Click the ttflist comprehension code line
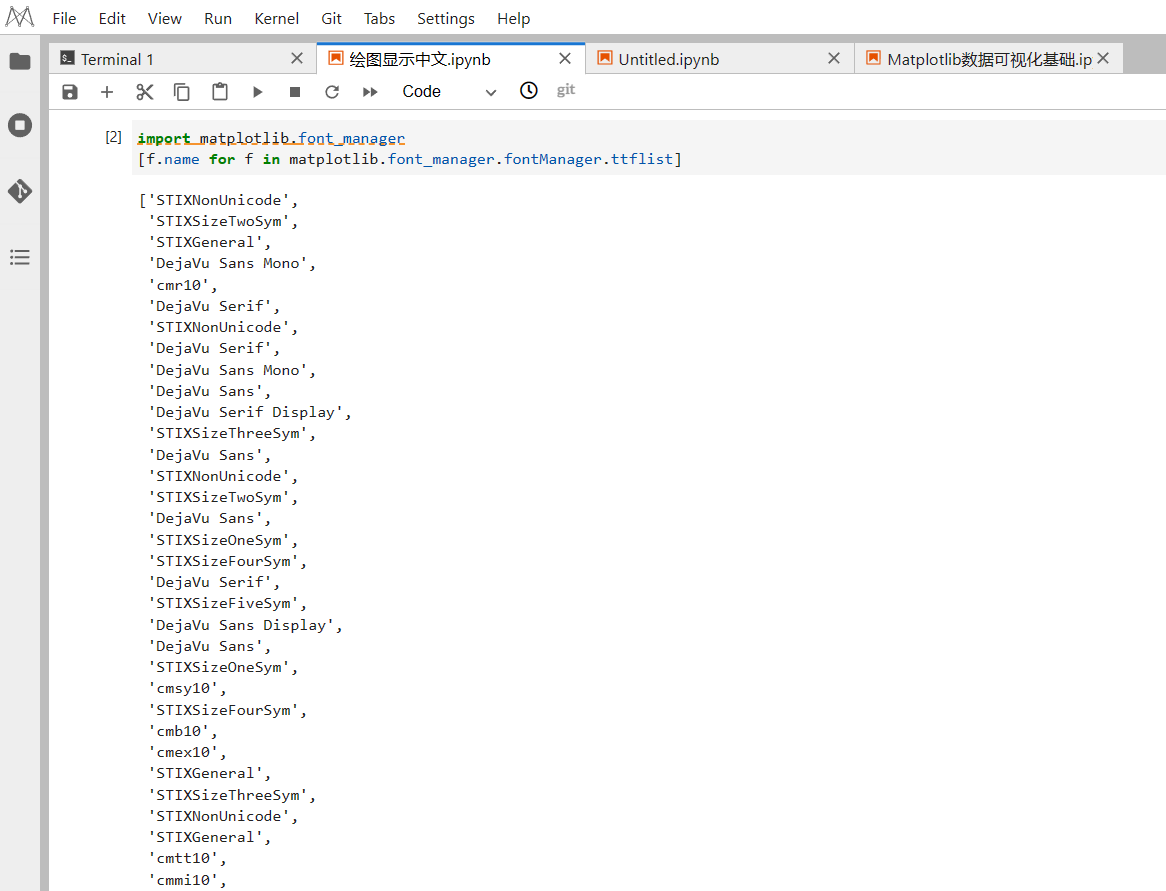 click(410, 159)
